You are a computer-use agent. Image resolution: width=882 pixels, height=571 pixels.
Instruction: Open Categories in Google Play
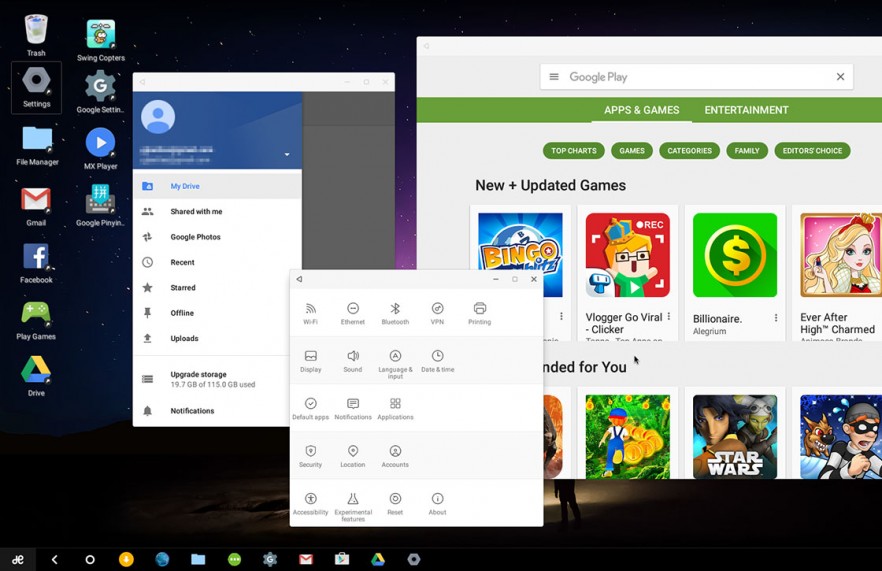(x=690, y=151)
